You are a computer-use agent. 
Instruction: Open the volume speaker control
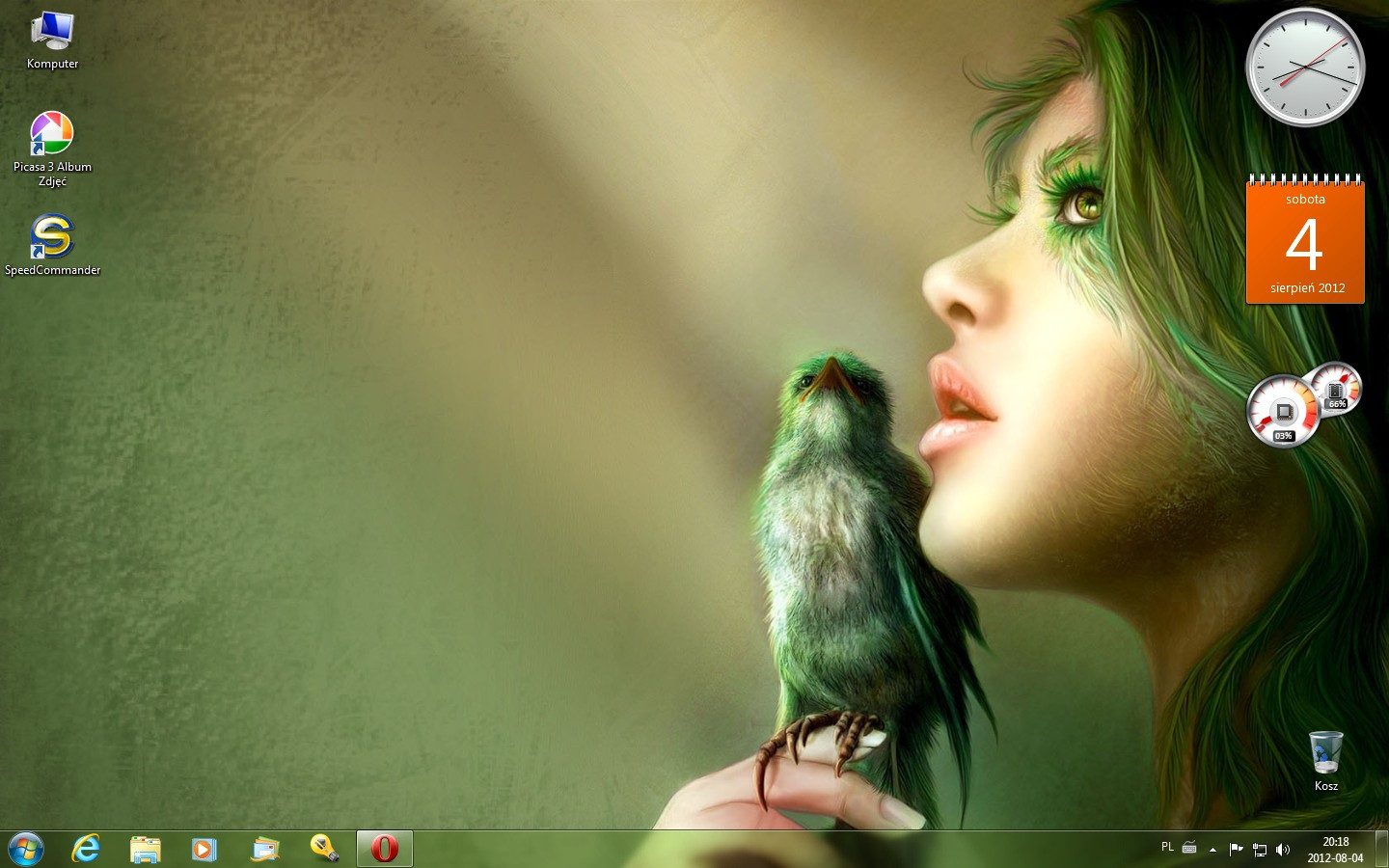(1283, 850)
